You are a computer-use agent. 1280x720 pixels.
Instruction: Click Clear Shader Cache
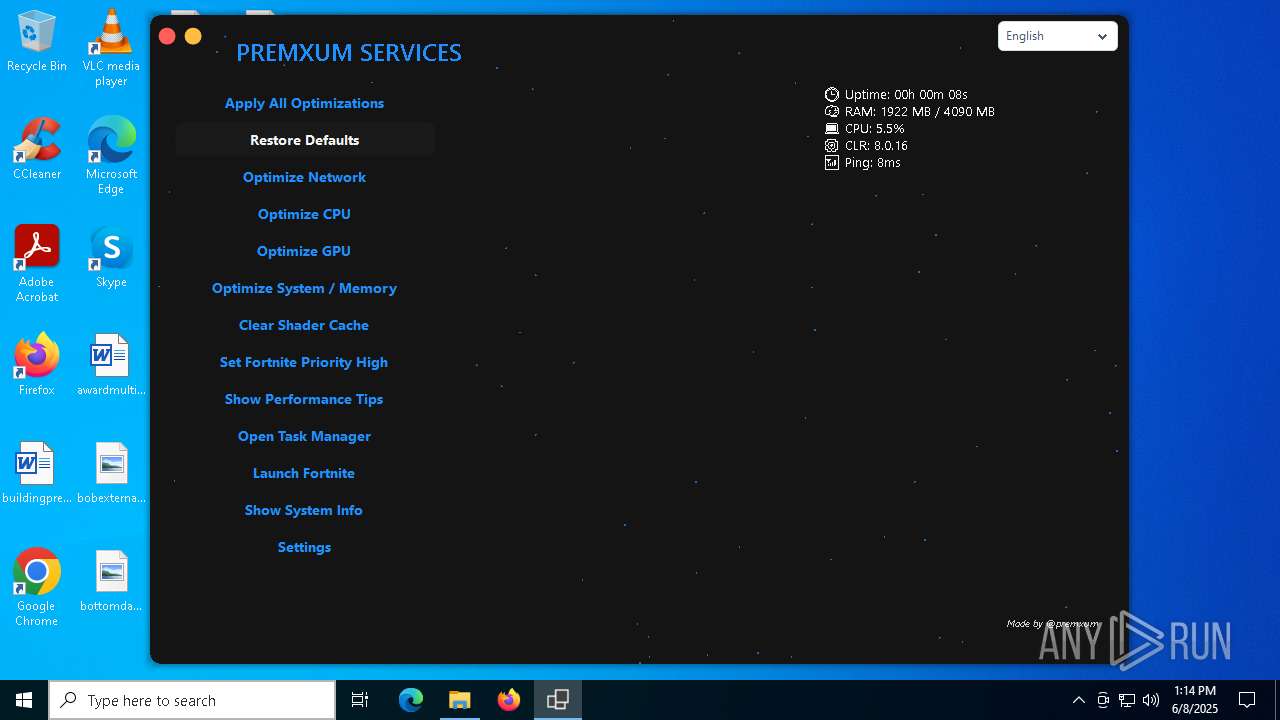pos(304,325)
